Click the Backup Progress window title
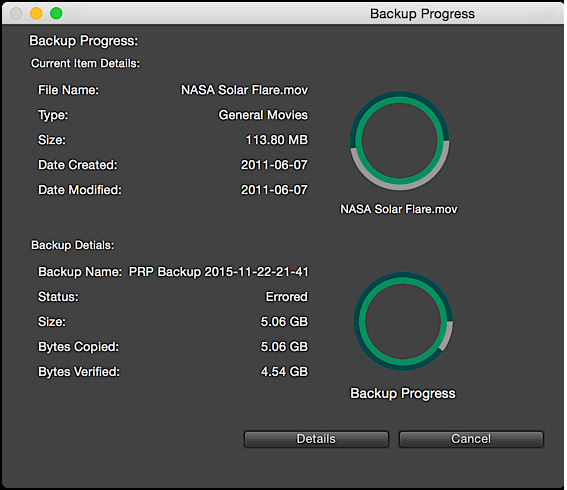567x490 pixels. (422, 14)
